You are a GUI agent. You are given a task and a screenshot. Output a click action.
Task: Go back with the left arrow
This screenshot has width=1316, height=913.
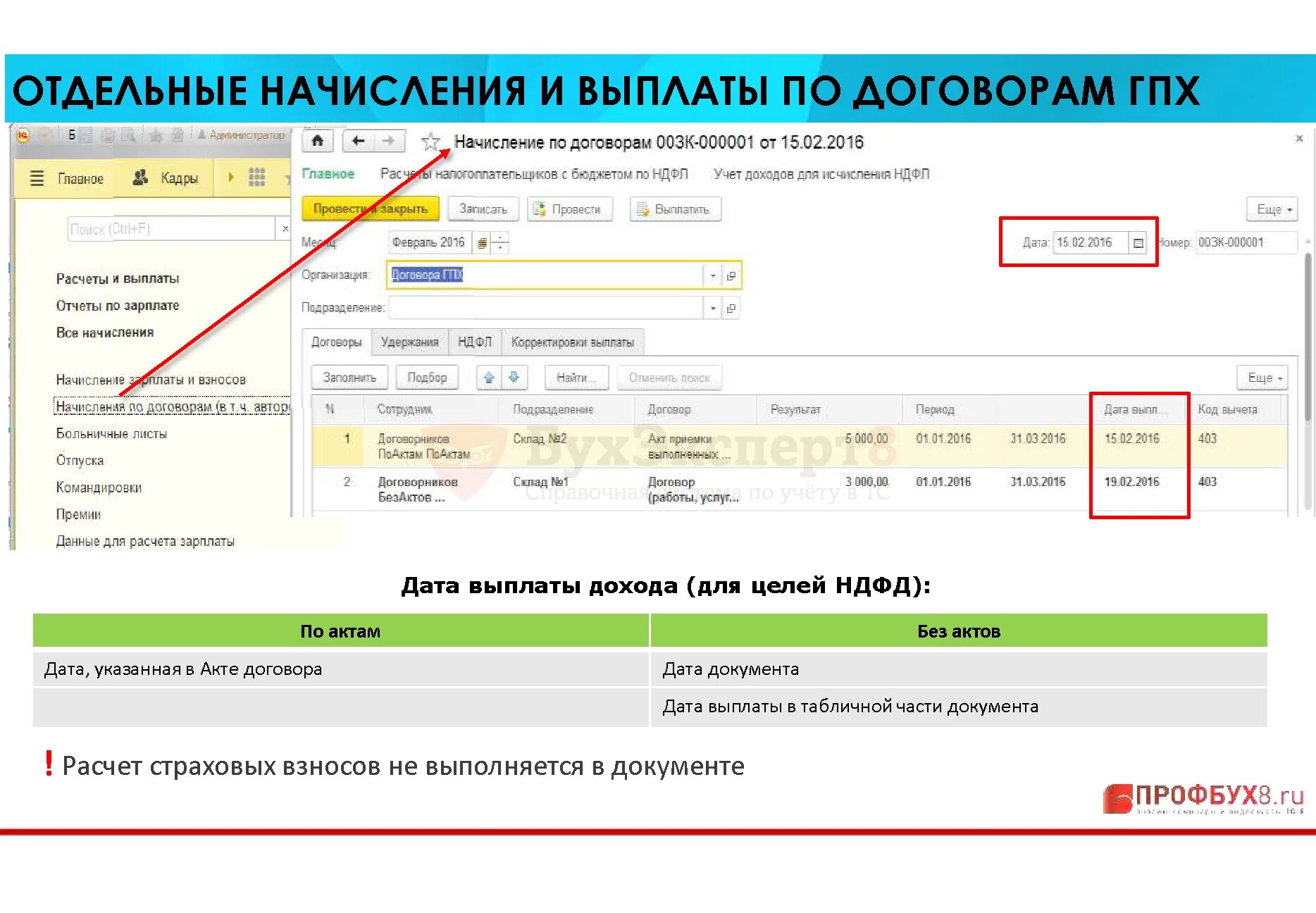point(358,142)
